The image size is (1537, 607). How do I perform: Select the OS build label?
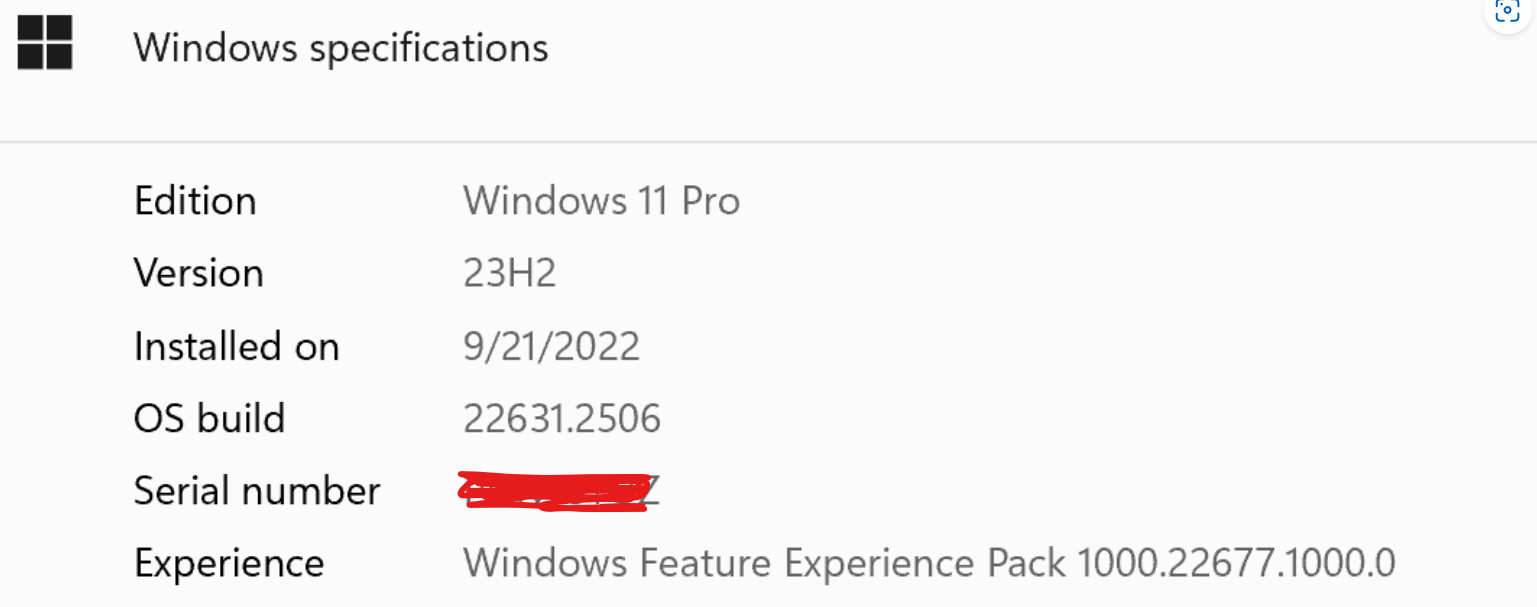click(x=209, y=418)
